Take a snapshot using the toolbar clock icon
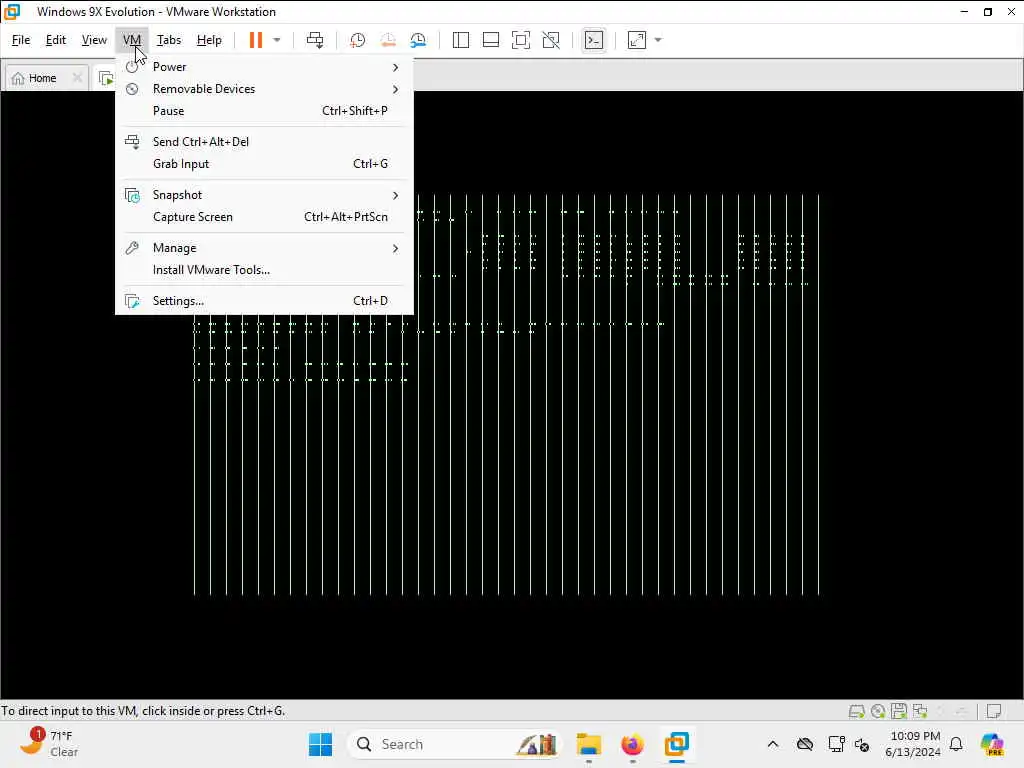The image size is (1024, 768). 357,40
